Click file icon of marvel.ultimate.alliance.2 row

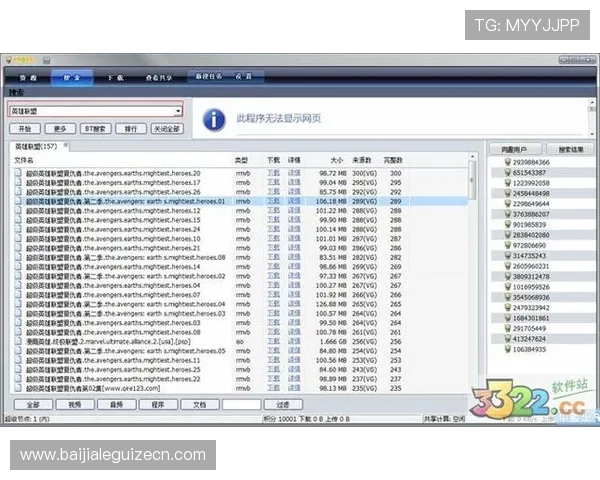point(18,341)
